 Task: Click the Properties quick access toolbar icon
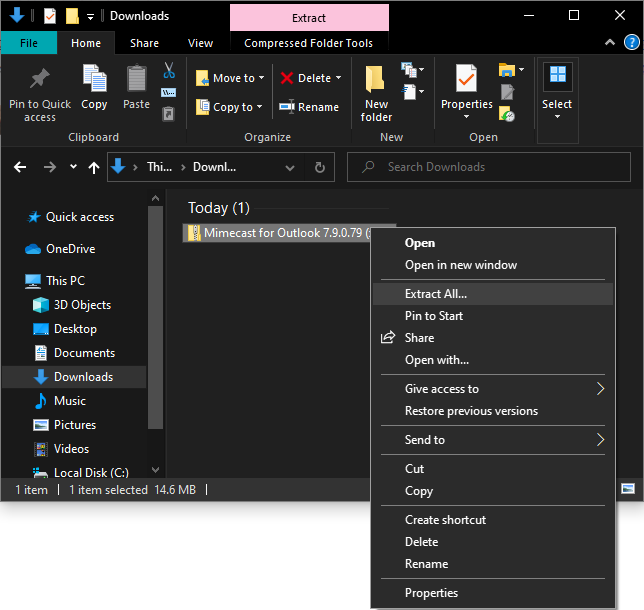point(50,16)
